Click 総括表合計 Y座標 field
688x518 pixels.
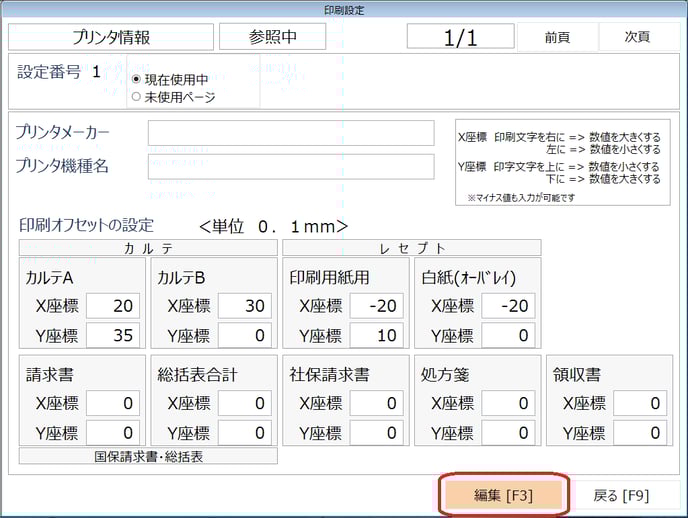pyautogui.click(x=244, y=432)
